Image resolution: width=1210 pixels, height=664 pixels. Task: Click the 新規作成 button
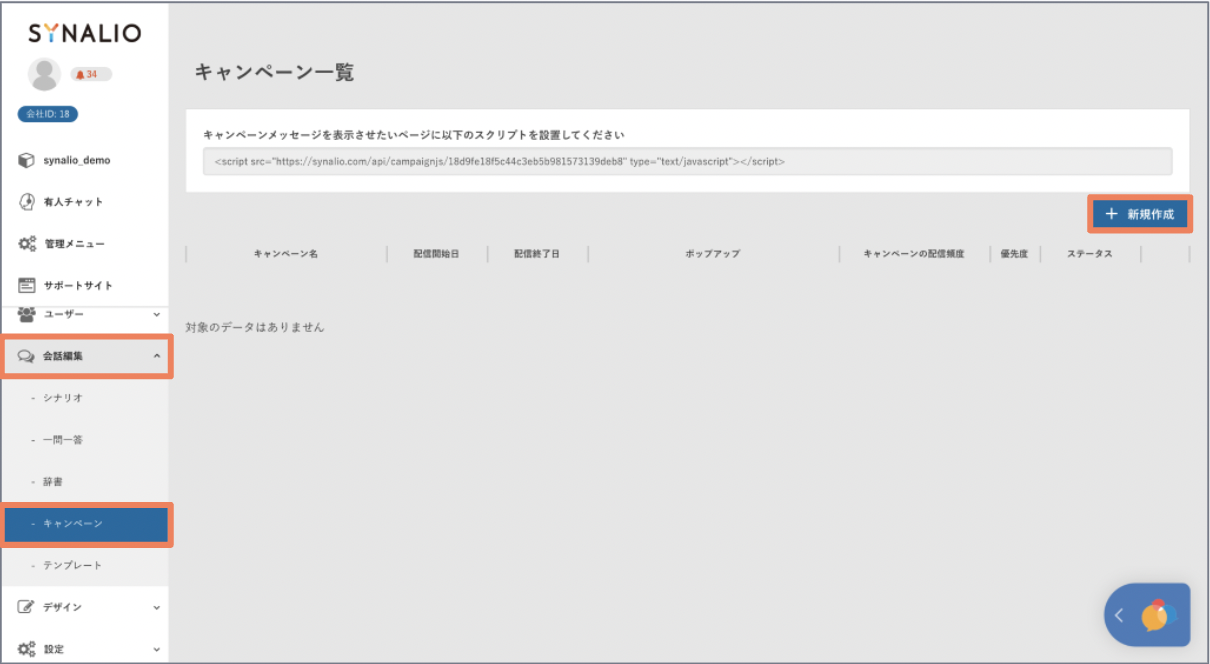pos(1140,214)
